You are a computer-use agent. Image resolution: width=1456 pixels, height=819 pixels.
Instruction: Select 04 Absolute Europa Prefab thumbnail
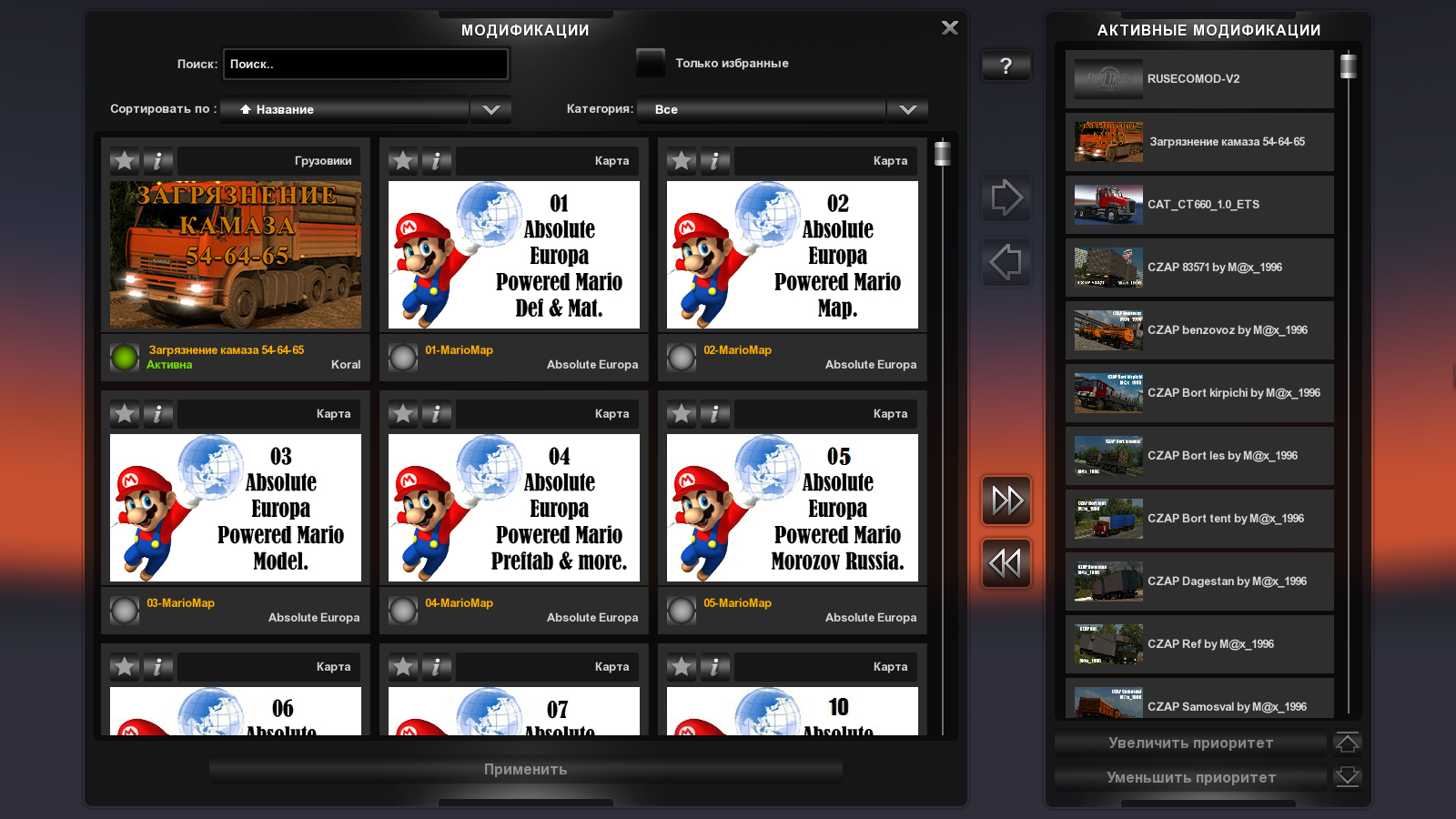coord(514,508)
